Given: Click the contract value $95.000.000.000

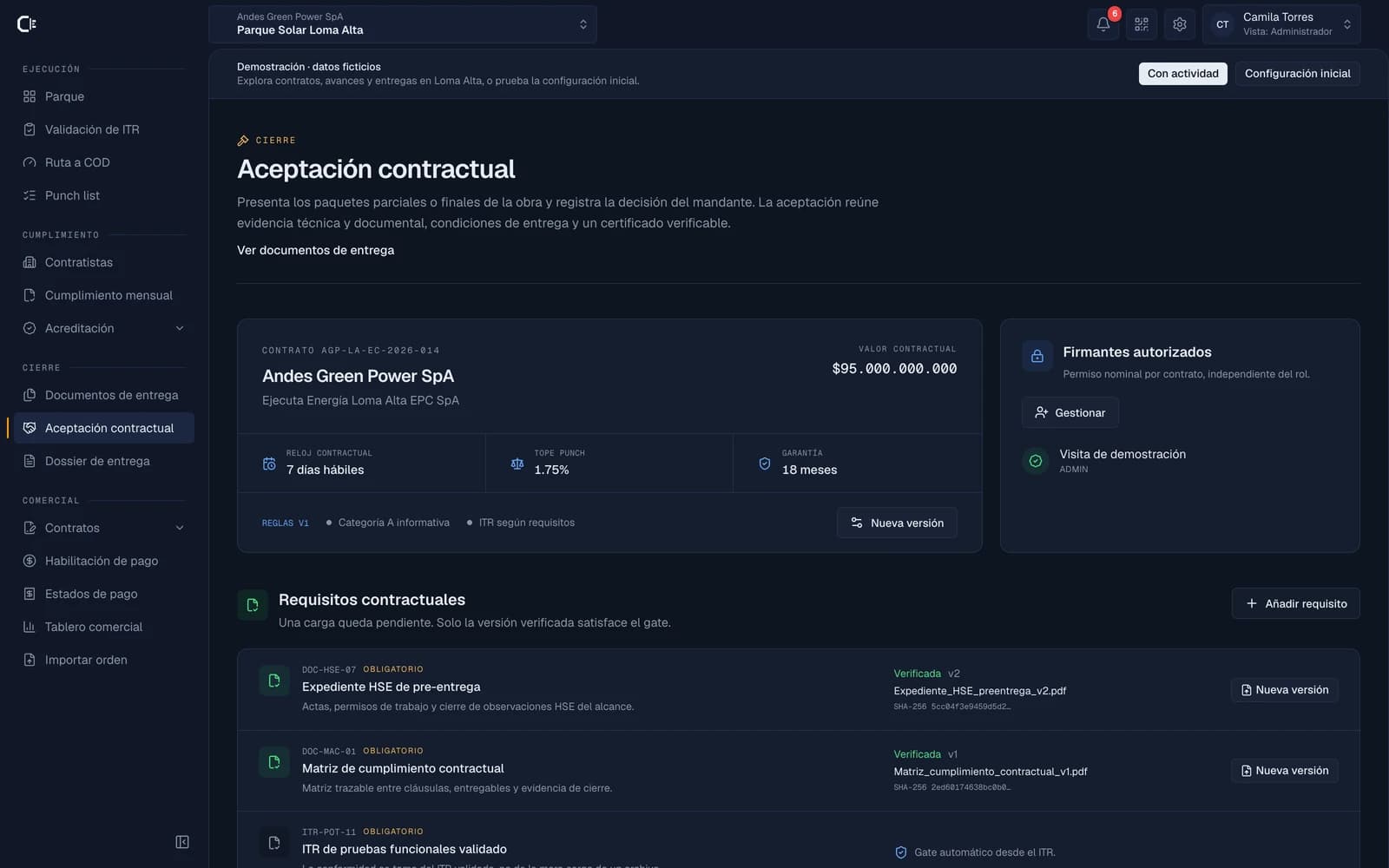Looking at the screenshot, I should click(894, 369).
